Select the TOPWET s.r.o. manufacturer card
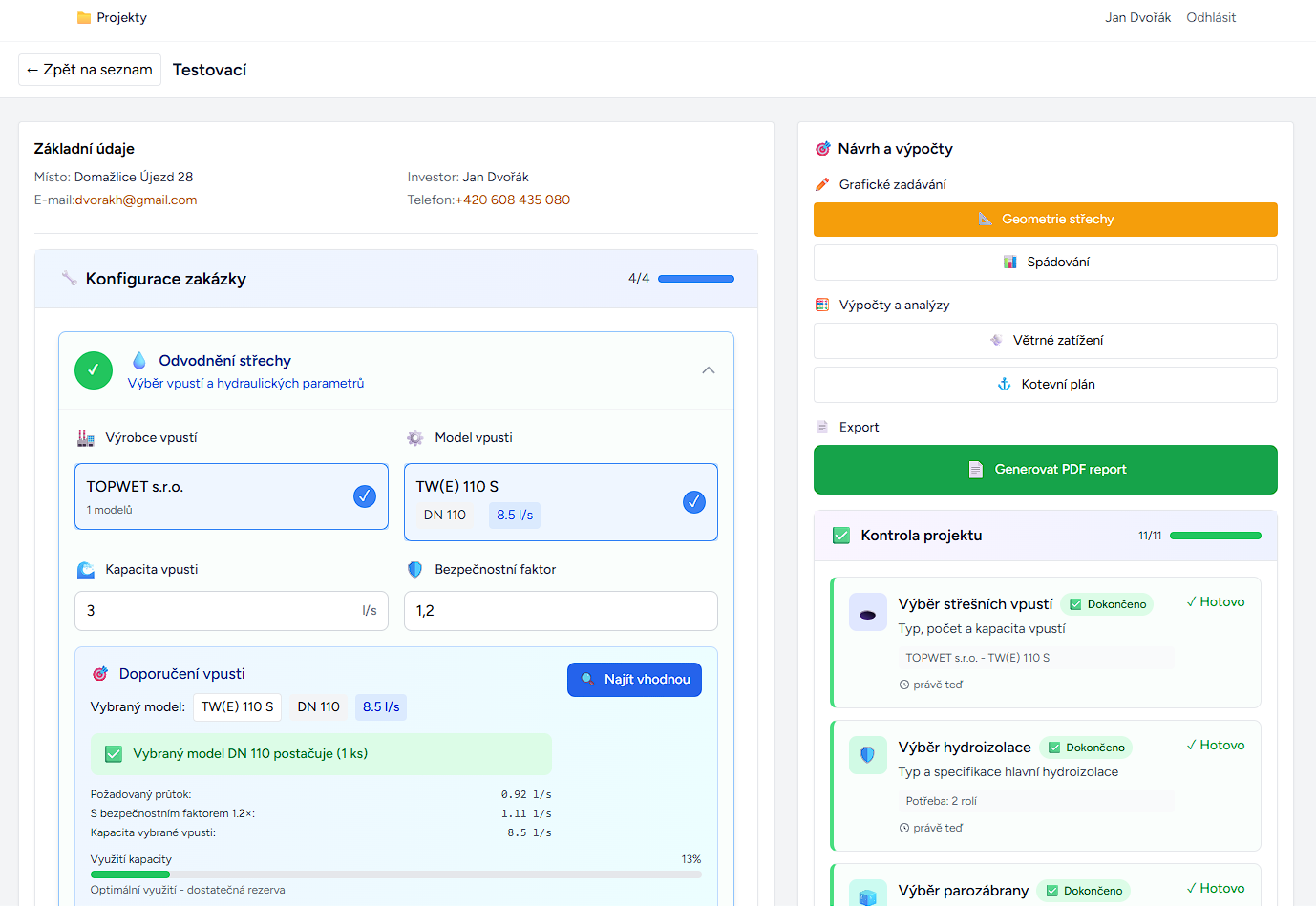Screen dimensions: 1316x906 (x=232, y=496)
